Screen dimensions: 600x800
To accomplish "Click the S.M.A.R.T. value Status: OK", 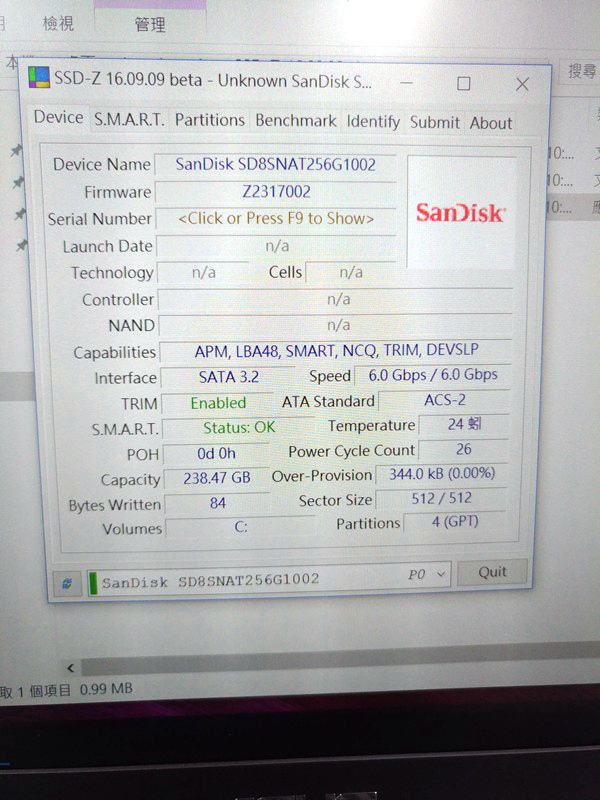I will [x=239, y=427].
